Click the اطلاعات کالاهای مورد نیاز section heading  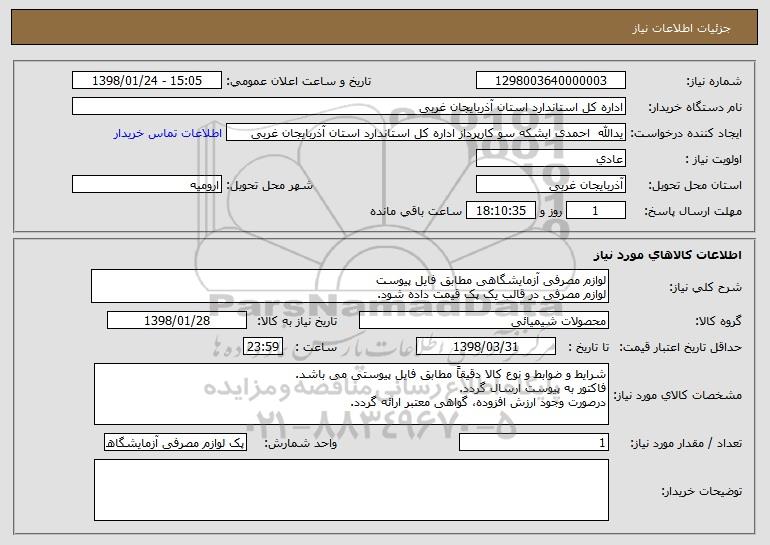(667, 255)
